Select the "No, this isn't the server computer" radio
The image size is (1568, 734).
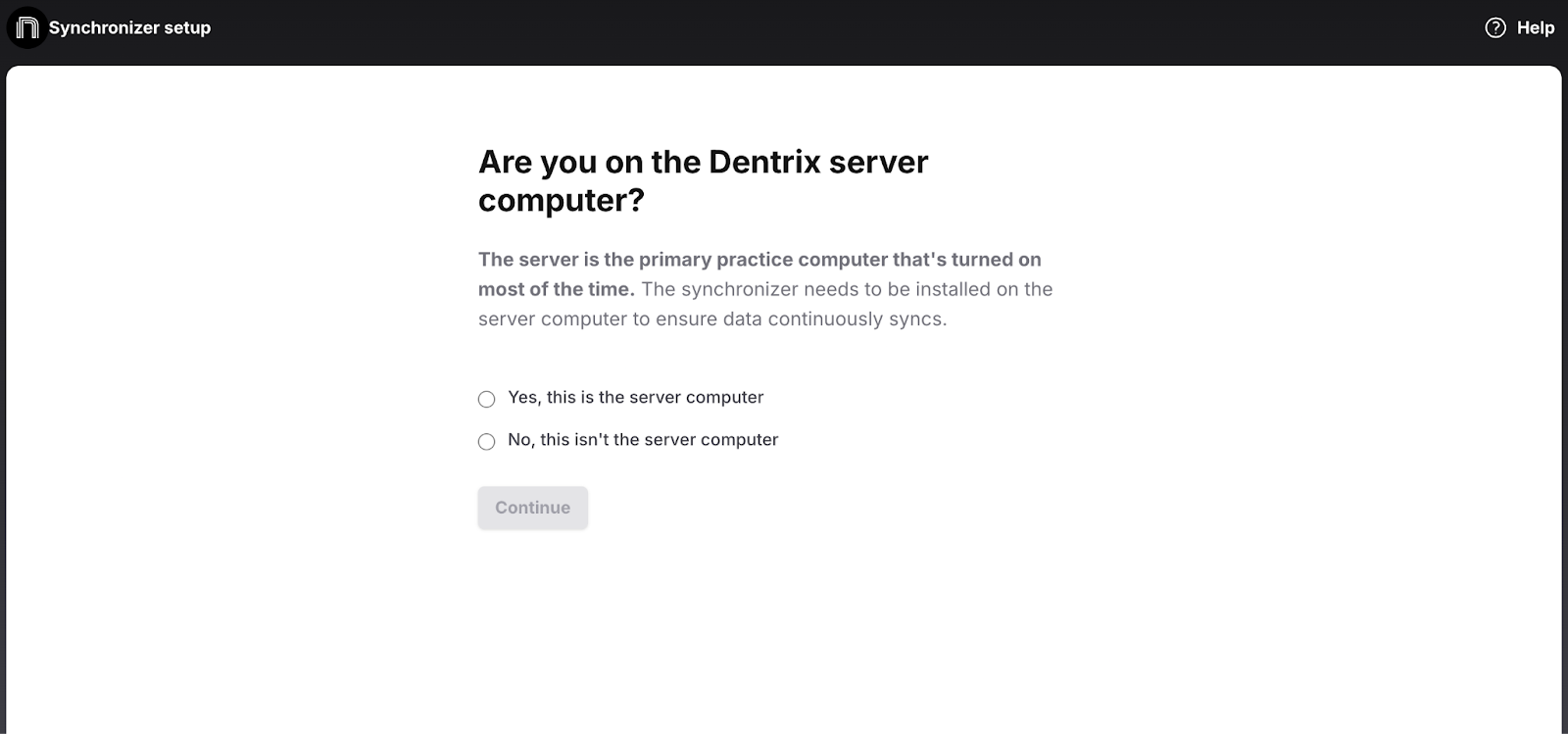click(x=487, y=442)
